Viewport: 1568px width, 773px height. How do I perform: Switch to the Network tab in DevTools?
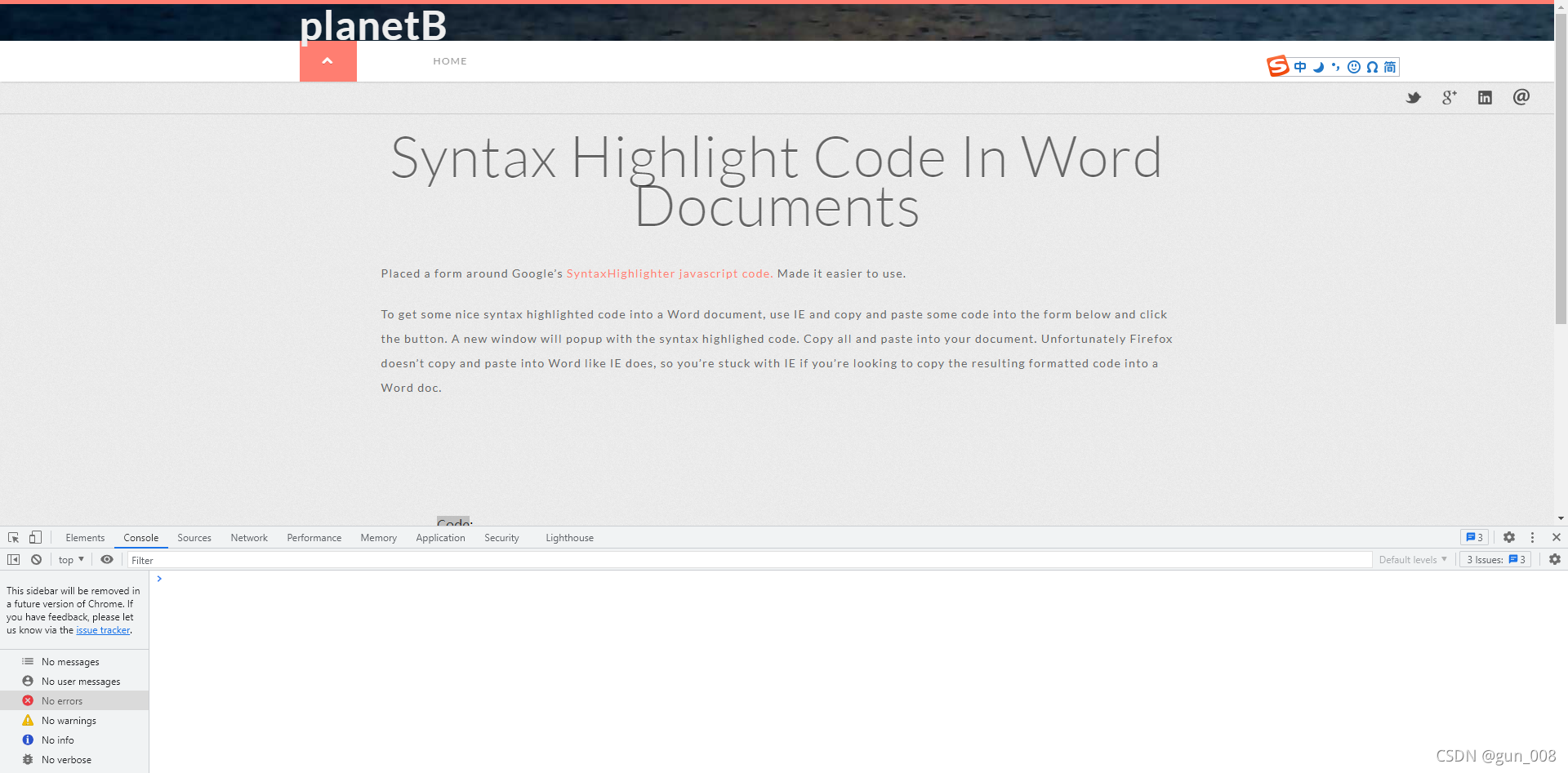point(248,537)
